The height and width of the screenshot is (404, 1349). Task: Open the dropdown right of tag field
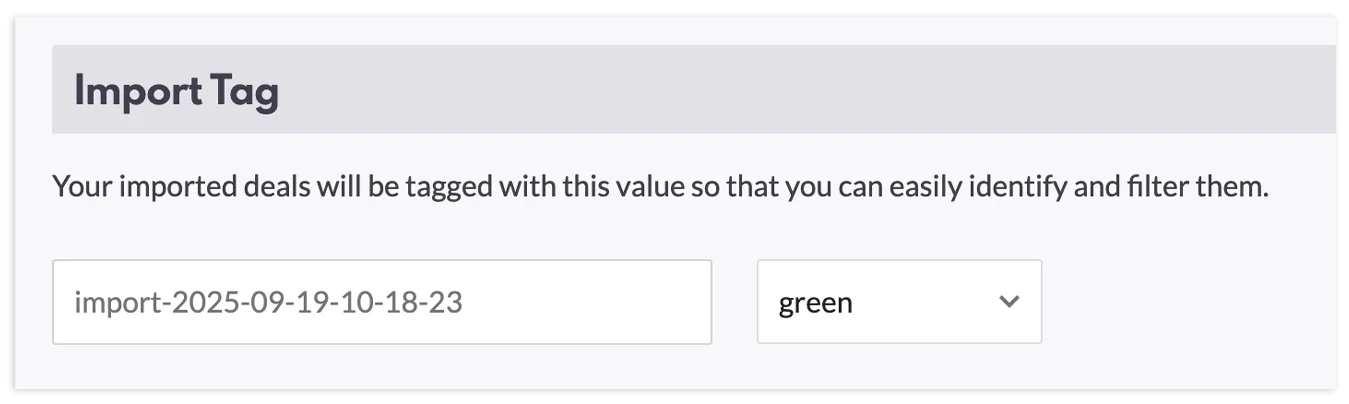click(x=898, y=302)
